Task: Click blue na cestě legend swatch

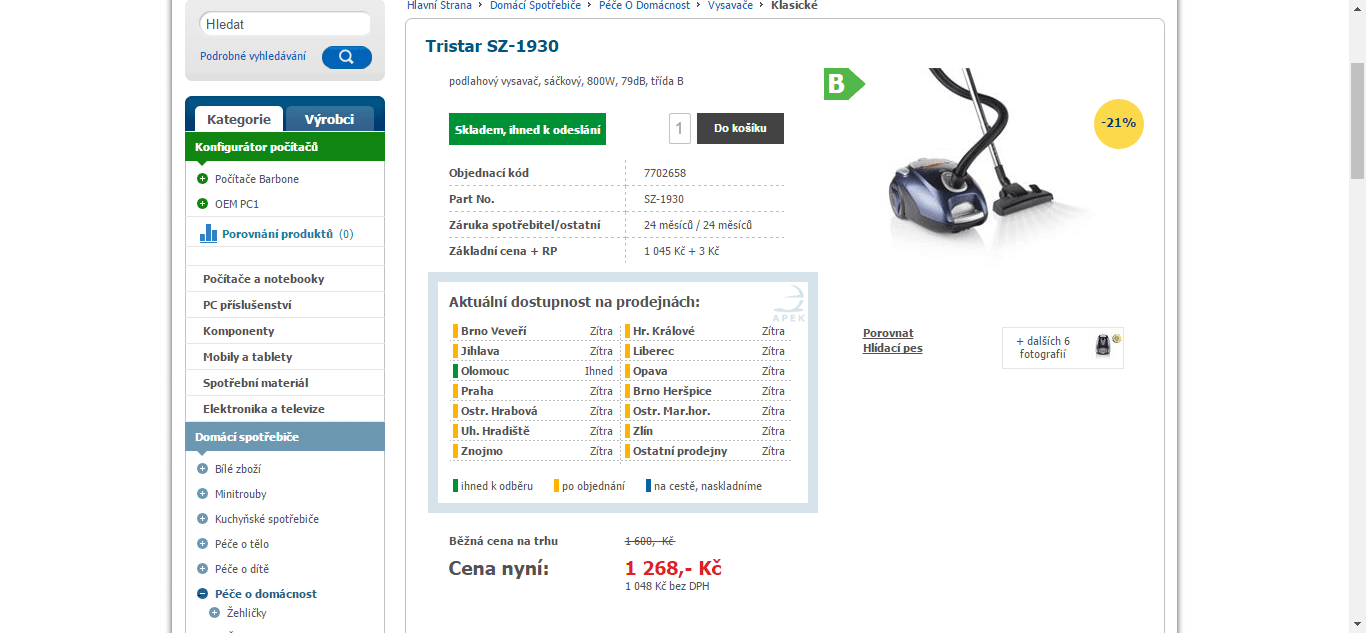Action: 648,486
